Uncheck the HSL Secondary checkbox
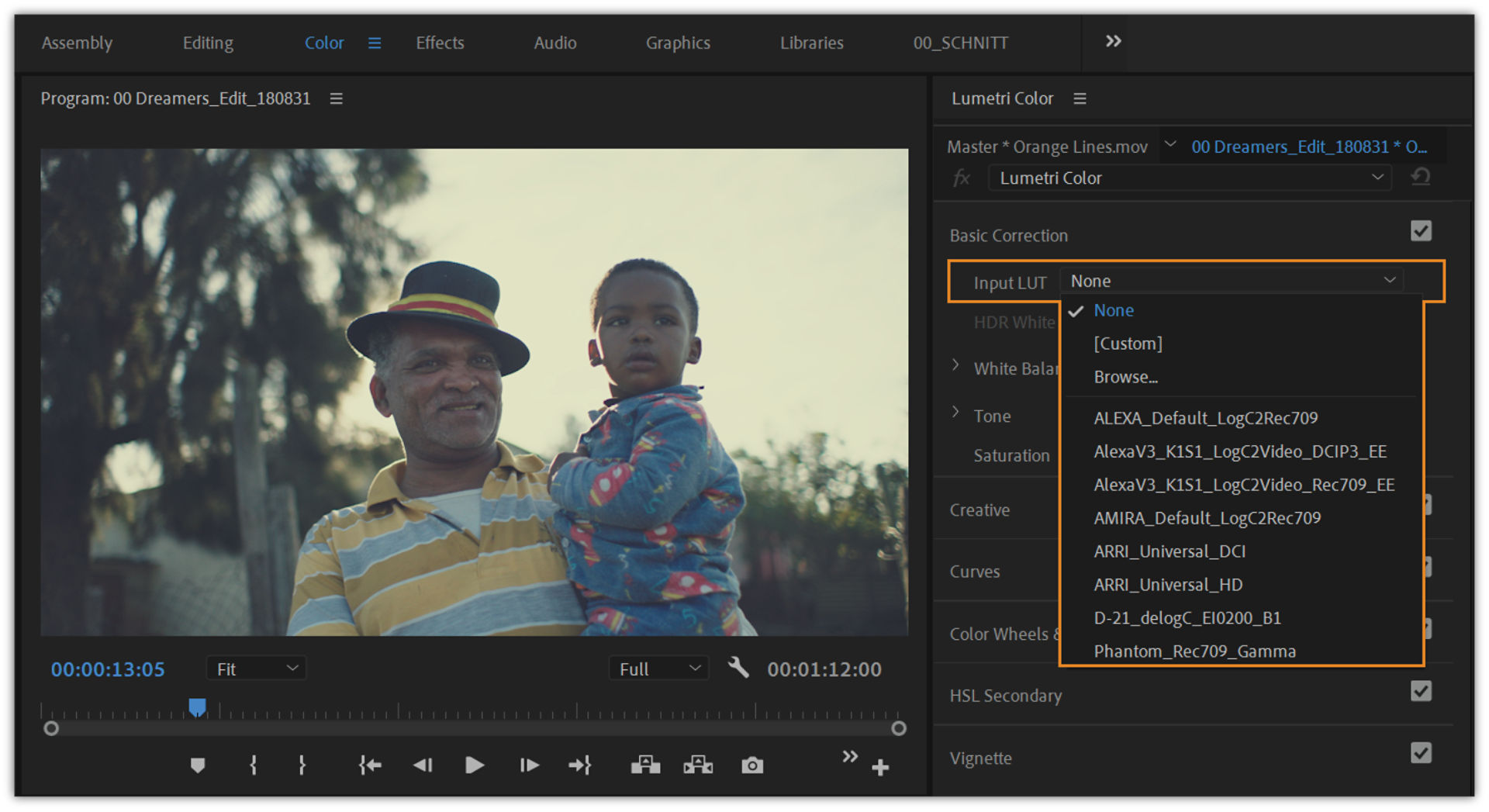The height and width of the screenshot is (812, 1489). coord(1421,691)
